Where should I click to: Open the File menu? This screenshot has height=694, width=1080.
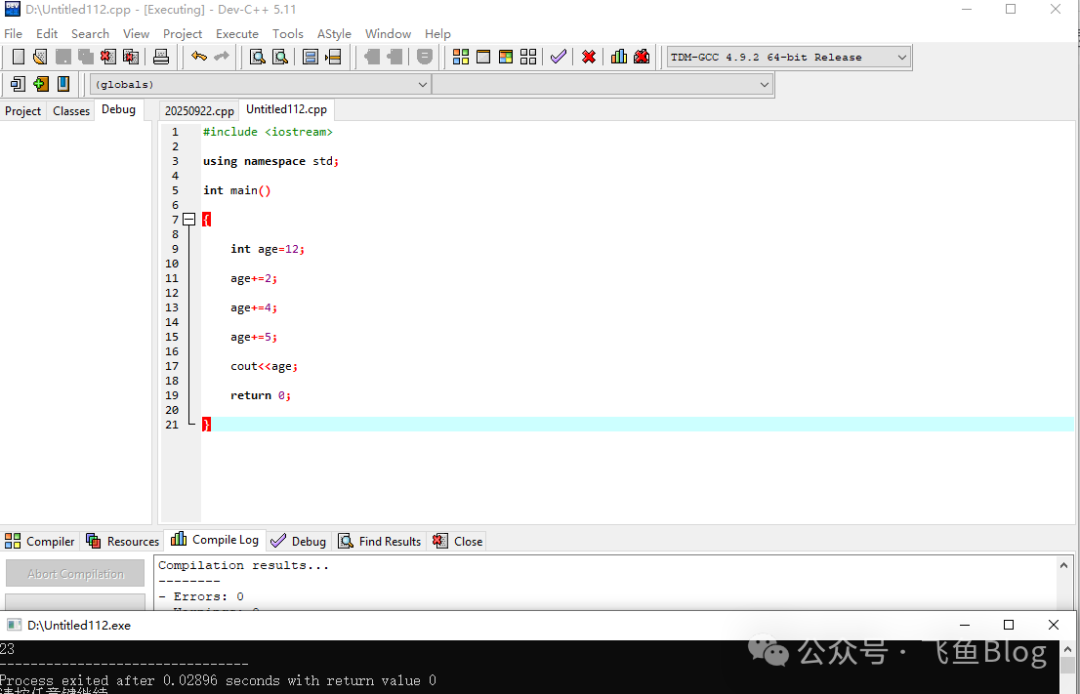click(13, 34)
